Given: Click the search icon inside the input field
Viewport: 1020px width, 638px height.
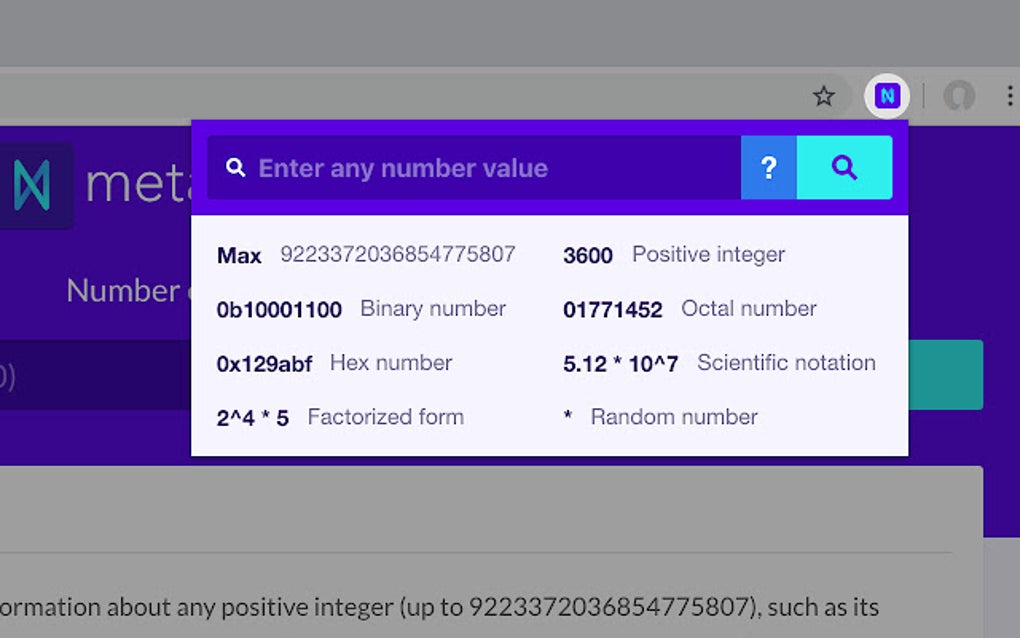Looking at the screenshot, I should 236,167.
